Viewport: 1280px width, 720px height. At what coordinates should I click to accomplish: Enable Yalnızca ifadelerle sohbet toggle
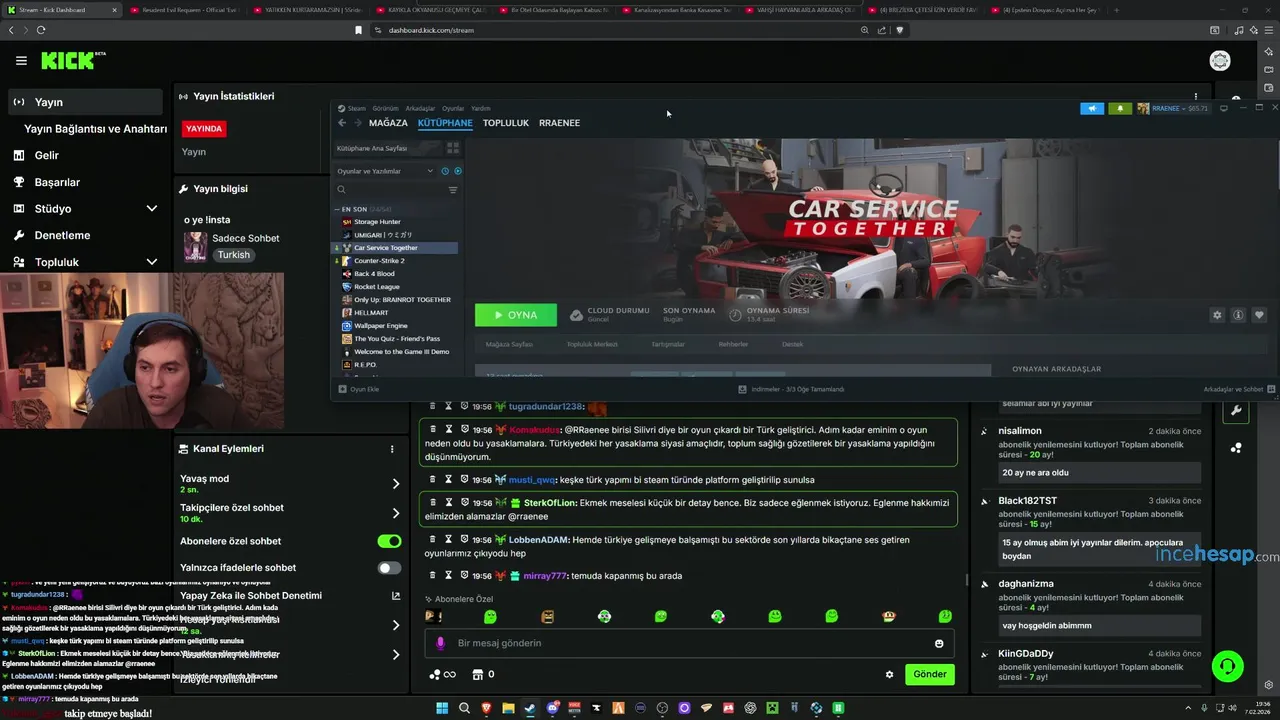[x=389, y=568]
